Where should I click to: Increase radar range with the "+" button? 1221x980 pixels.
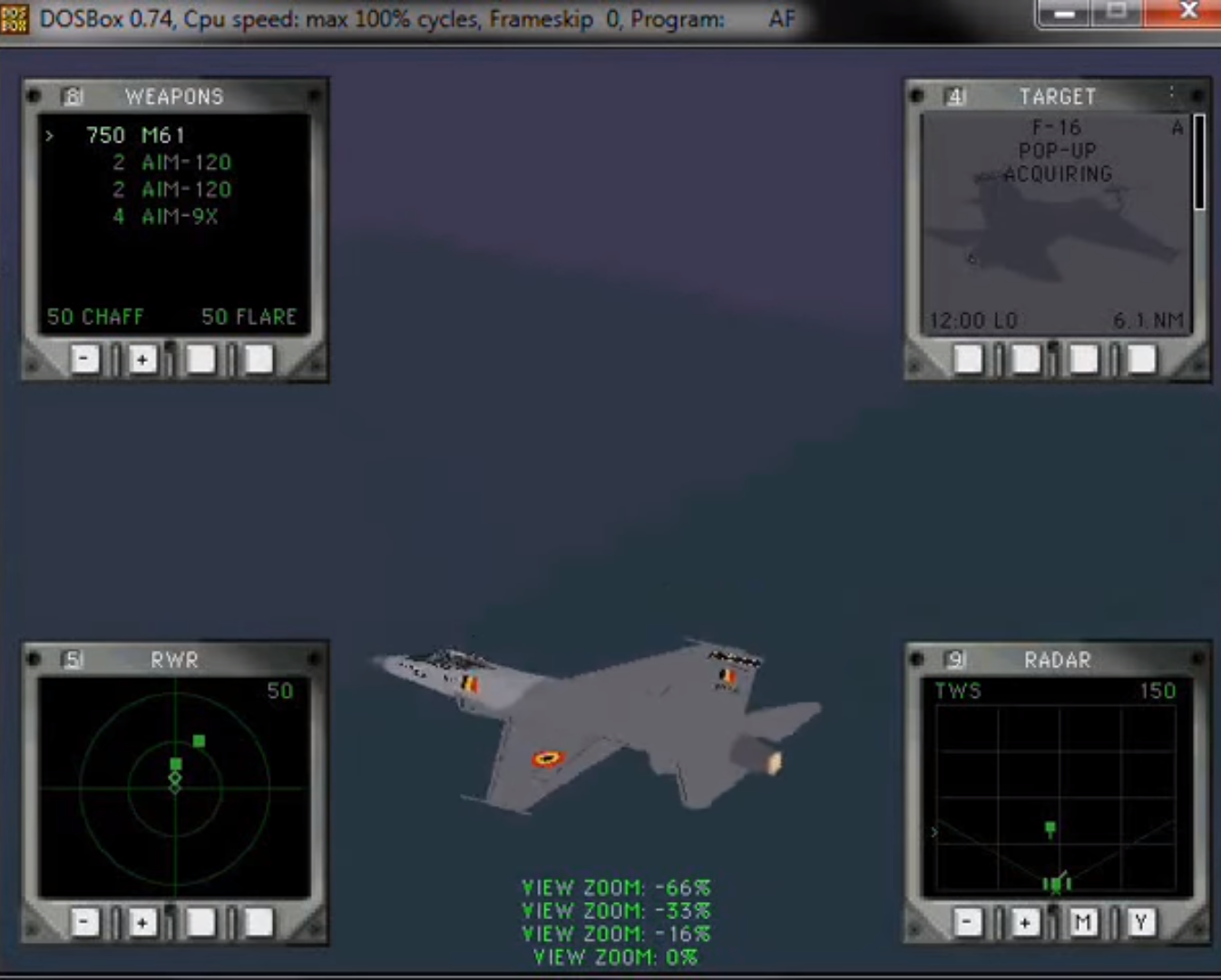tap(1024, 922)
